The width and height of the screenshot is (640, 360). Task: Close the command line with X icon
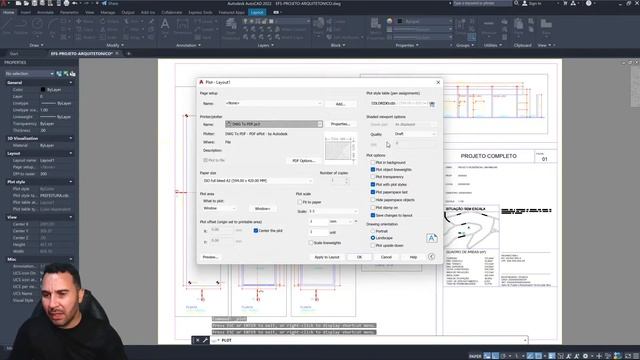[198, 340]
